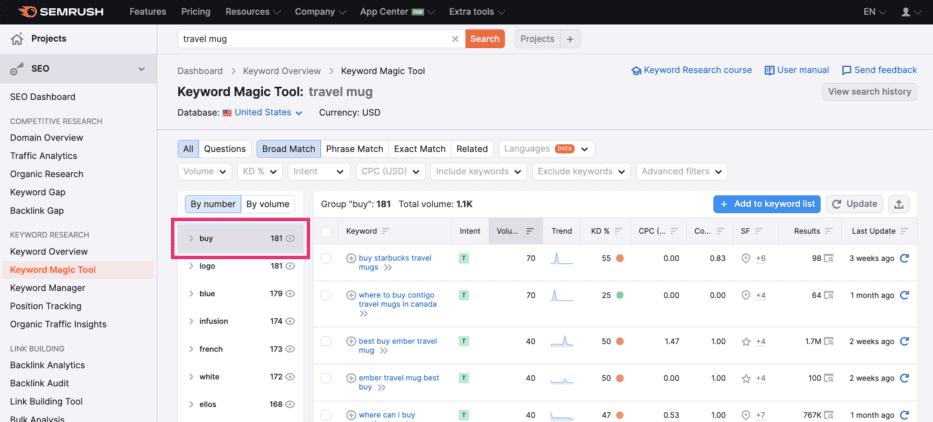The image size is (933, 422).
Task: Select checkbox for 'where to buy contigo' row
Action: [326, 295]
